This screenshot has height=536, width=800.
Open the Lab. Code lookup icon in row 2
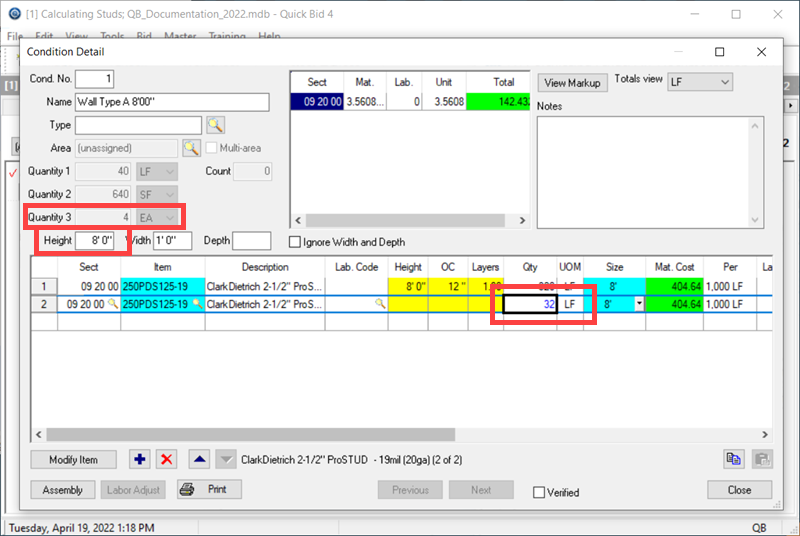click(380, 304)
